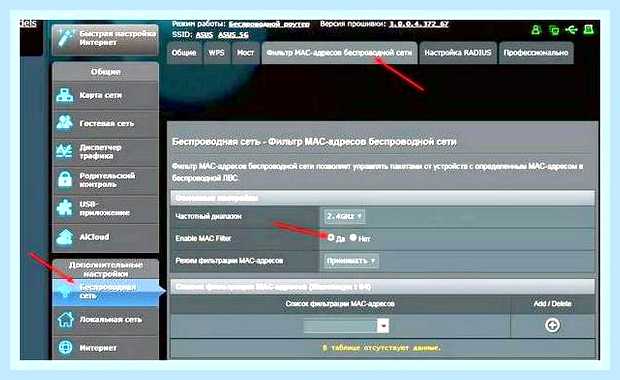Click the Карта сети network map icon
Viewport: 620px width, 380px height.
(x=64, y=95)
